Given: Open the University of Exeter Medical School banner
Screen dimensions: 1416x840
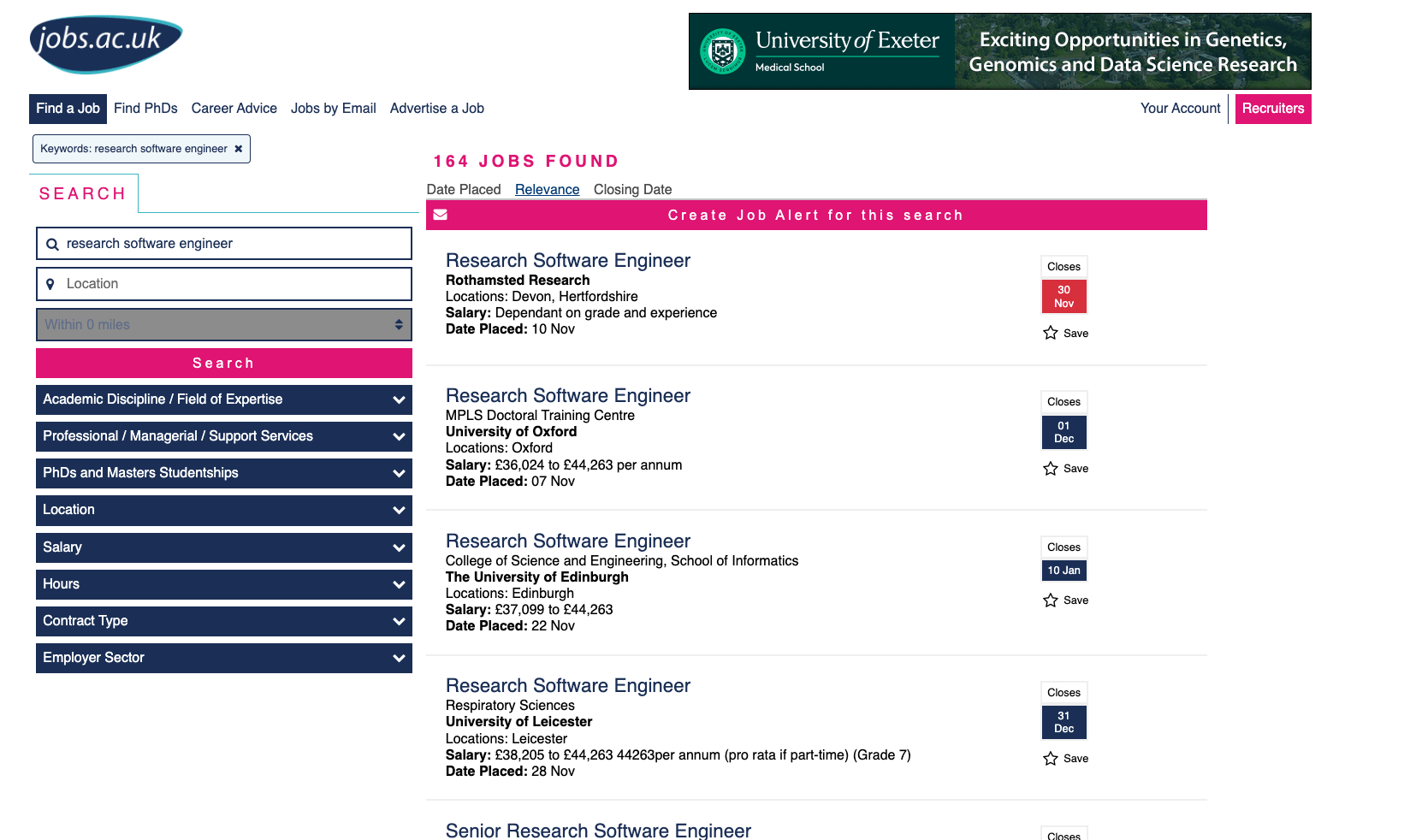Looking at the screenshot, I should pyautogui.click(x=999, y=51).
